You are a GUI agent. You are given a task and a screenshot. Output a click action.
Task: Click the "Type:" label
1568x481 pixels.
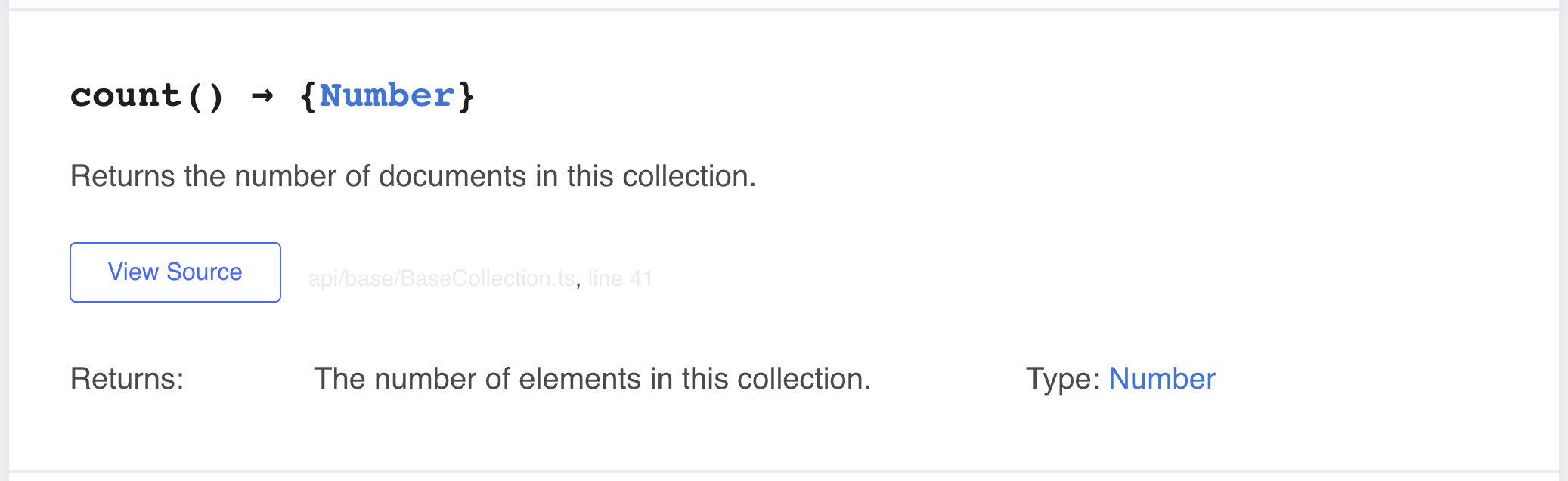1062,379
